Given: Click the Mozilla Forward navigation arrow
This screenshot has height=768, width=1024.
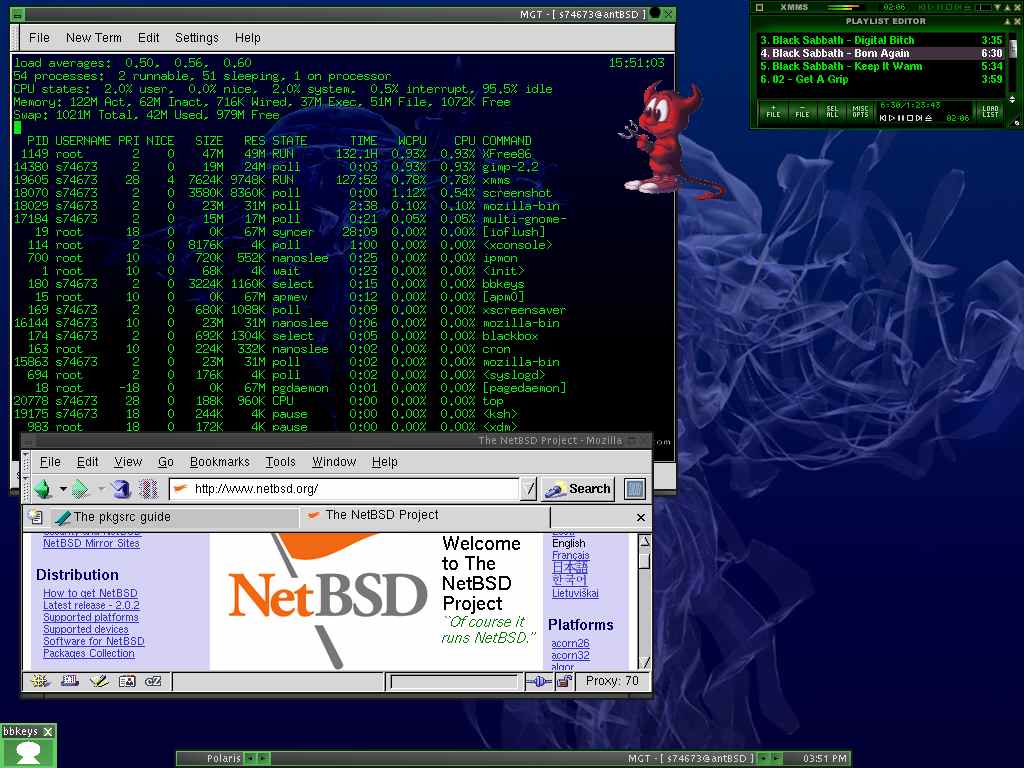Looking at the screenshot, I should tap(80, 489).
